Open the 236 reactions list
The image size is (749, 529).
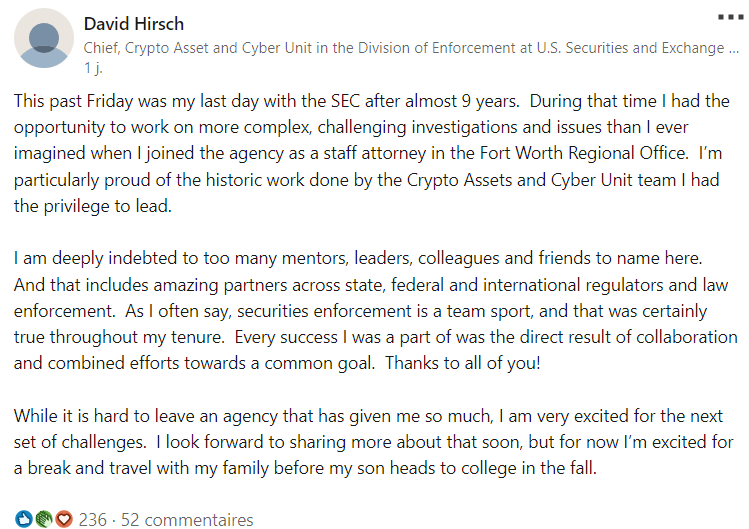[92, 520]
